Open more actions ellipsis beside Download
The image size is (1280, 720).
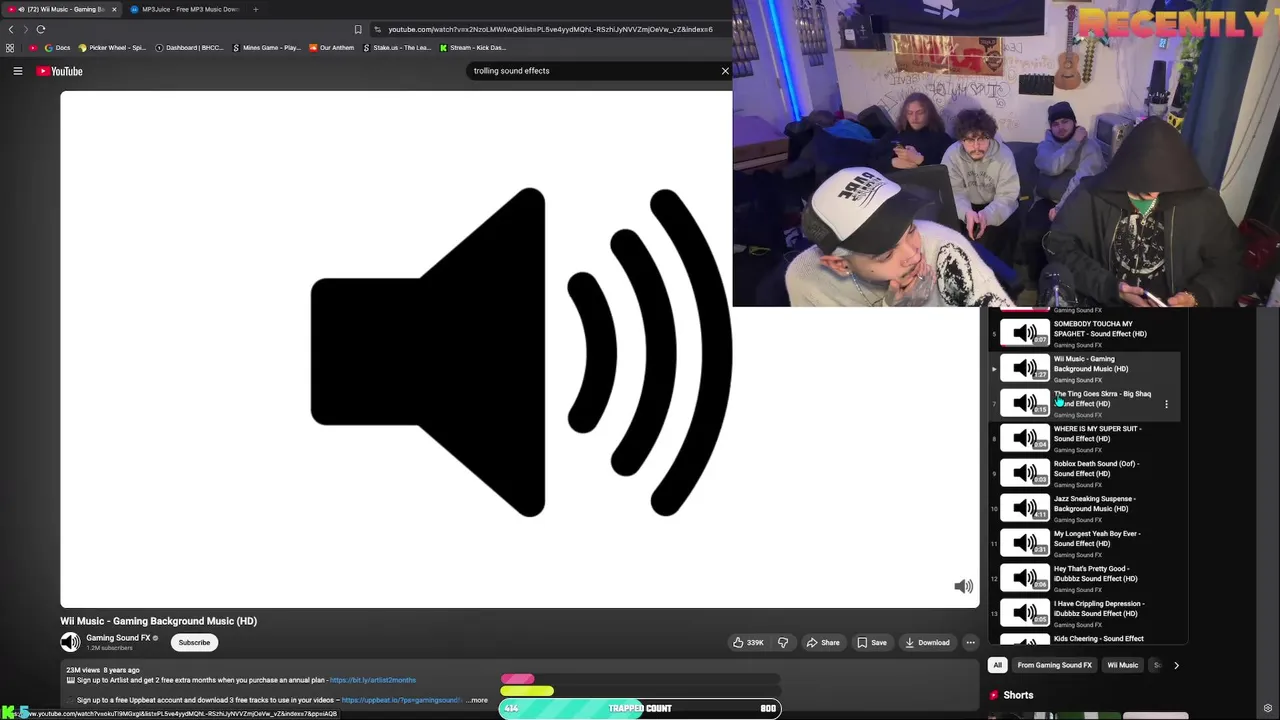[x=970, y=643]
